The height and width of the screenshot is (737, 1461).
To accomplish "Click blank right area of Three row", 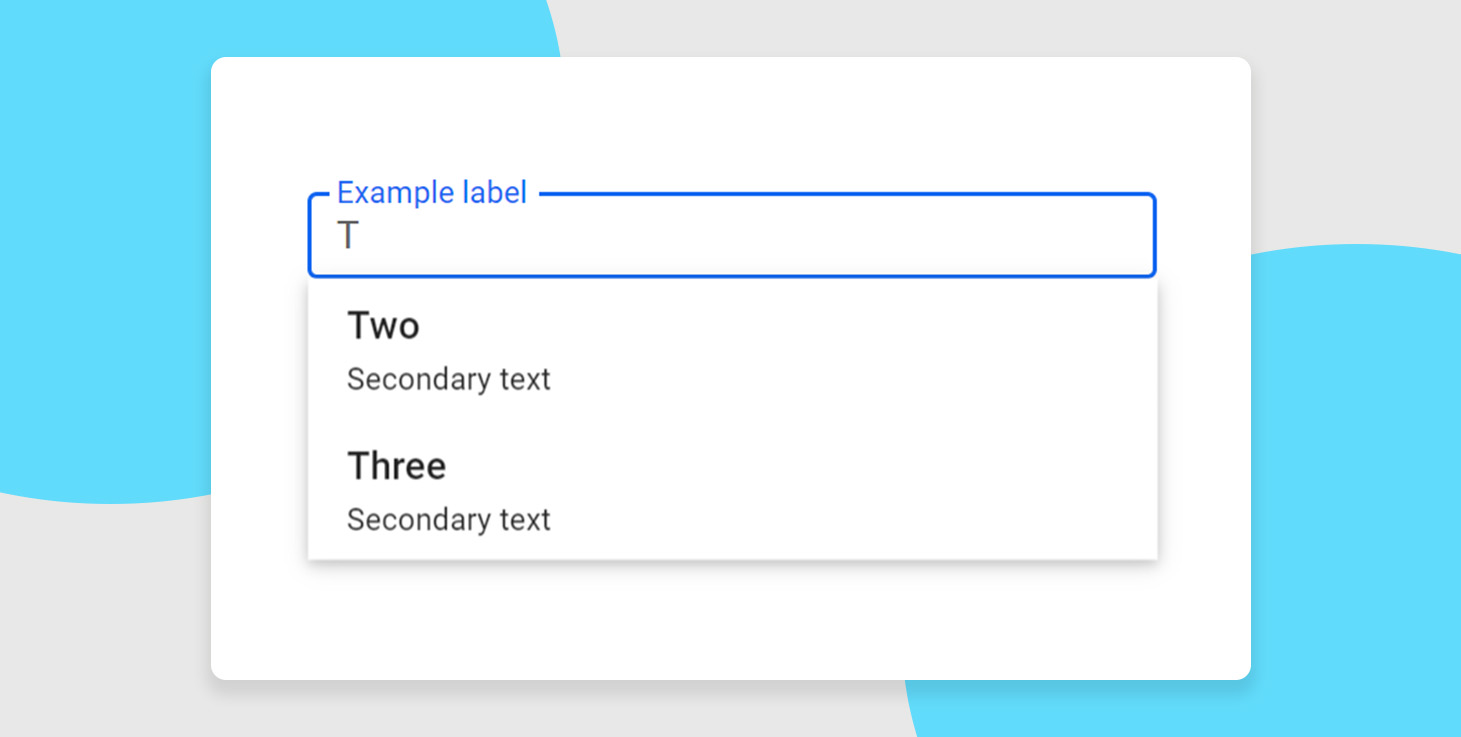I will 950,490.
